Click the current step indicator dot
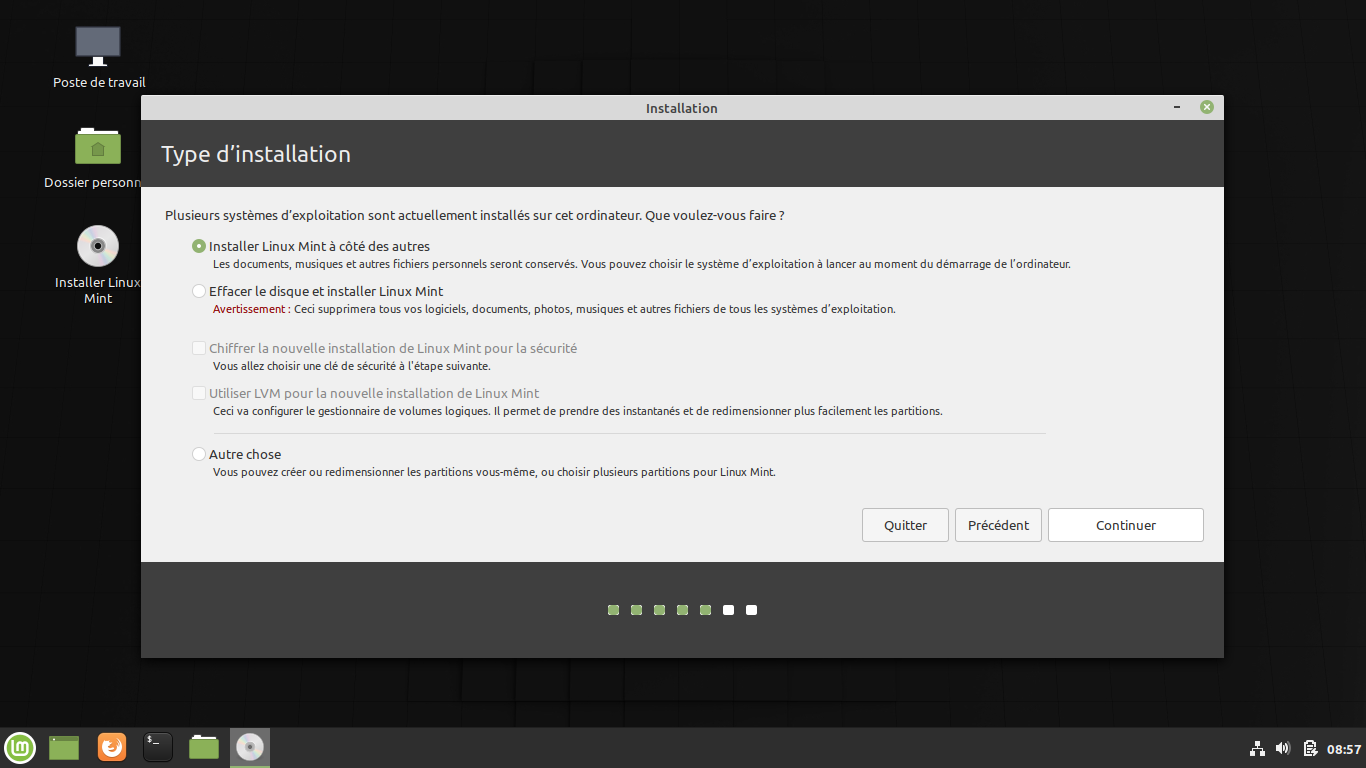 tap(705, 609)
